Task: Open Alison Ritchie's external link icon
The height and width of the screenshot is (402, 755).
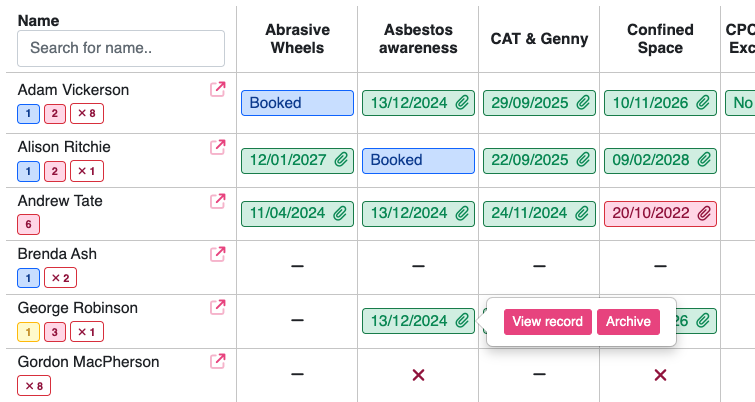Action: pos(217,147)
